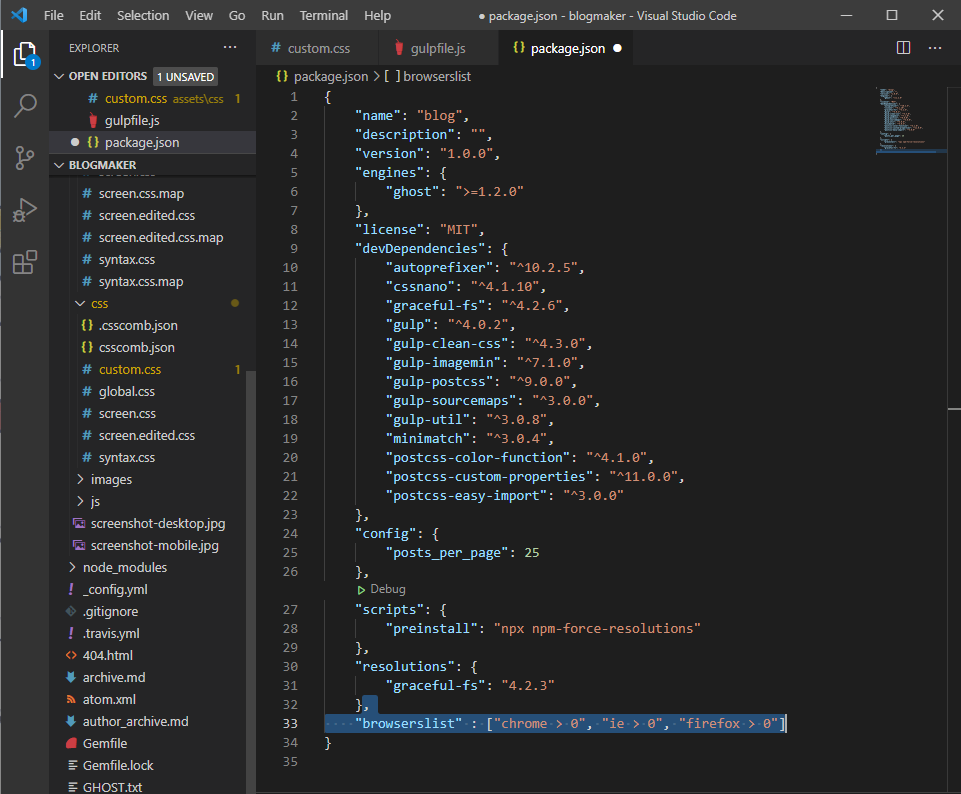Open the Go menu
Screen dimensions: 961x794
pyautogui.click(x=237, y=15)
